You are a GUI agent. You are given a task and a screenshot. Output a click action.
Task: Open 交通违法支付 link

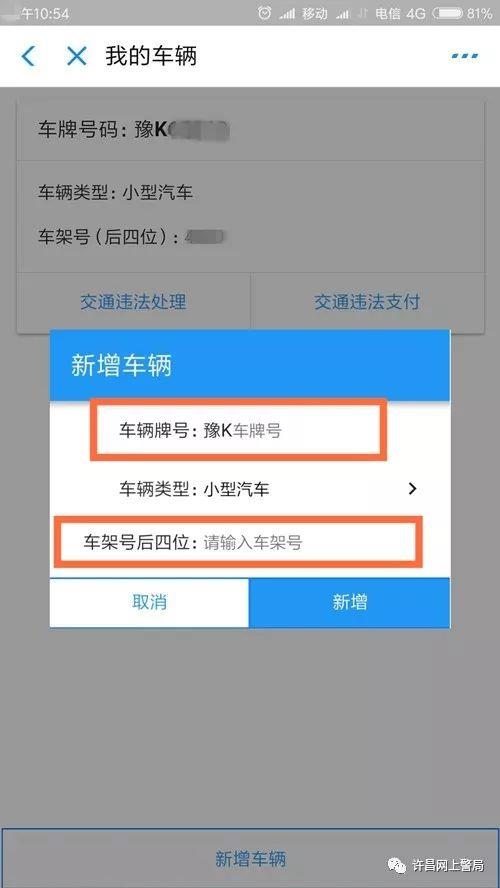click(367, 301)
